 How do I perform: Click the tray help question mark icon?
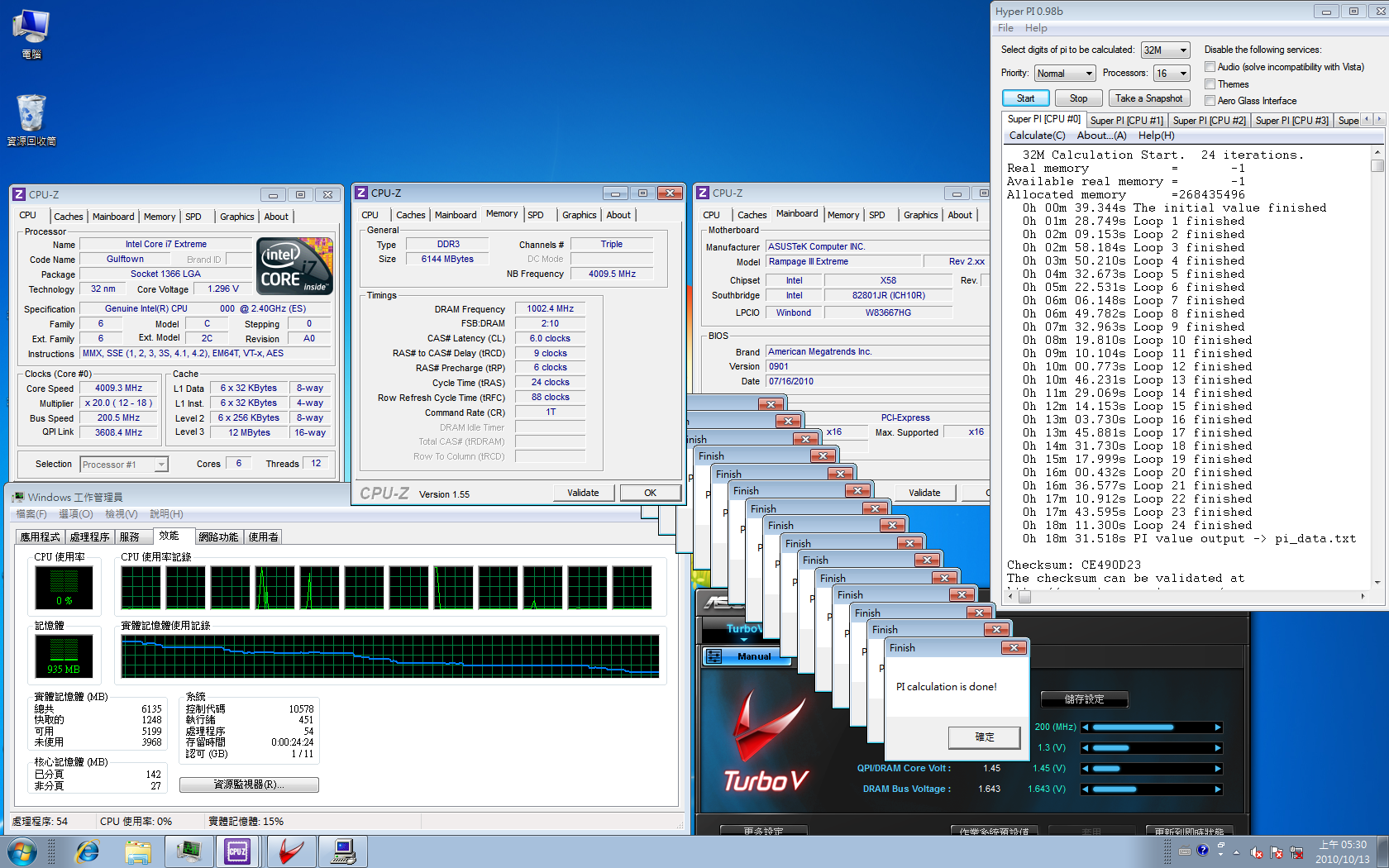(1202, 850)
